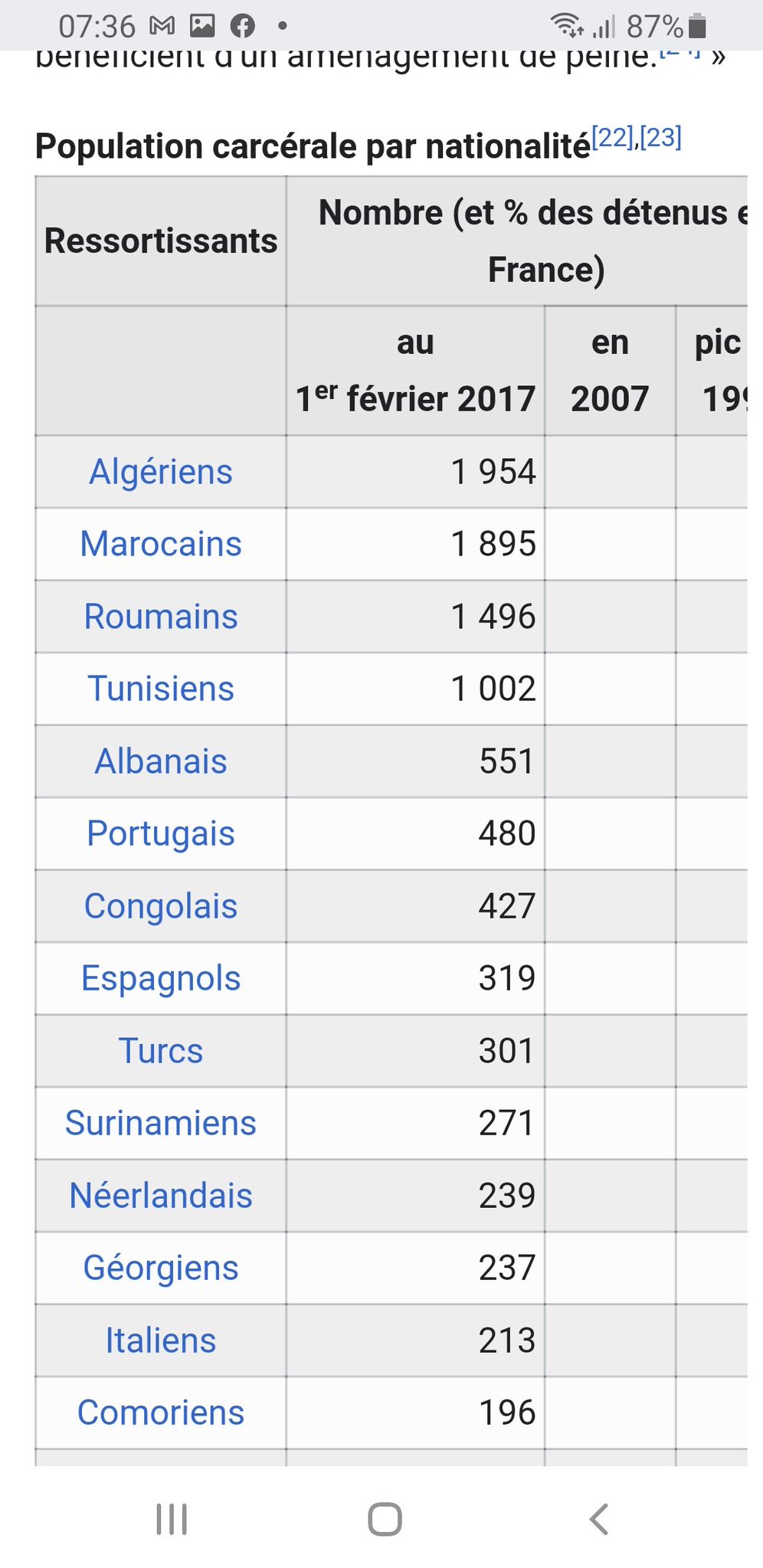Tap the Wi-Fi status icon
The height and width of the screenshot is (1568, 763).
(x=566, y=26)
